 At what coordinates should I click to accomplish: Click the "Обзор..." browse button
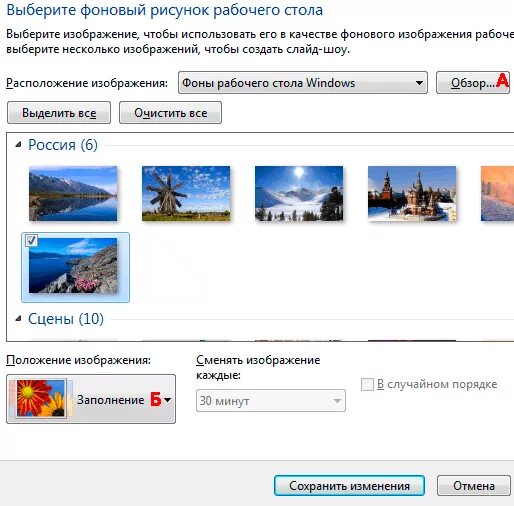473,83
